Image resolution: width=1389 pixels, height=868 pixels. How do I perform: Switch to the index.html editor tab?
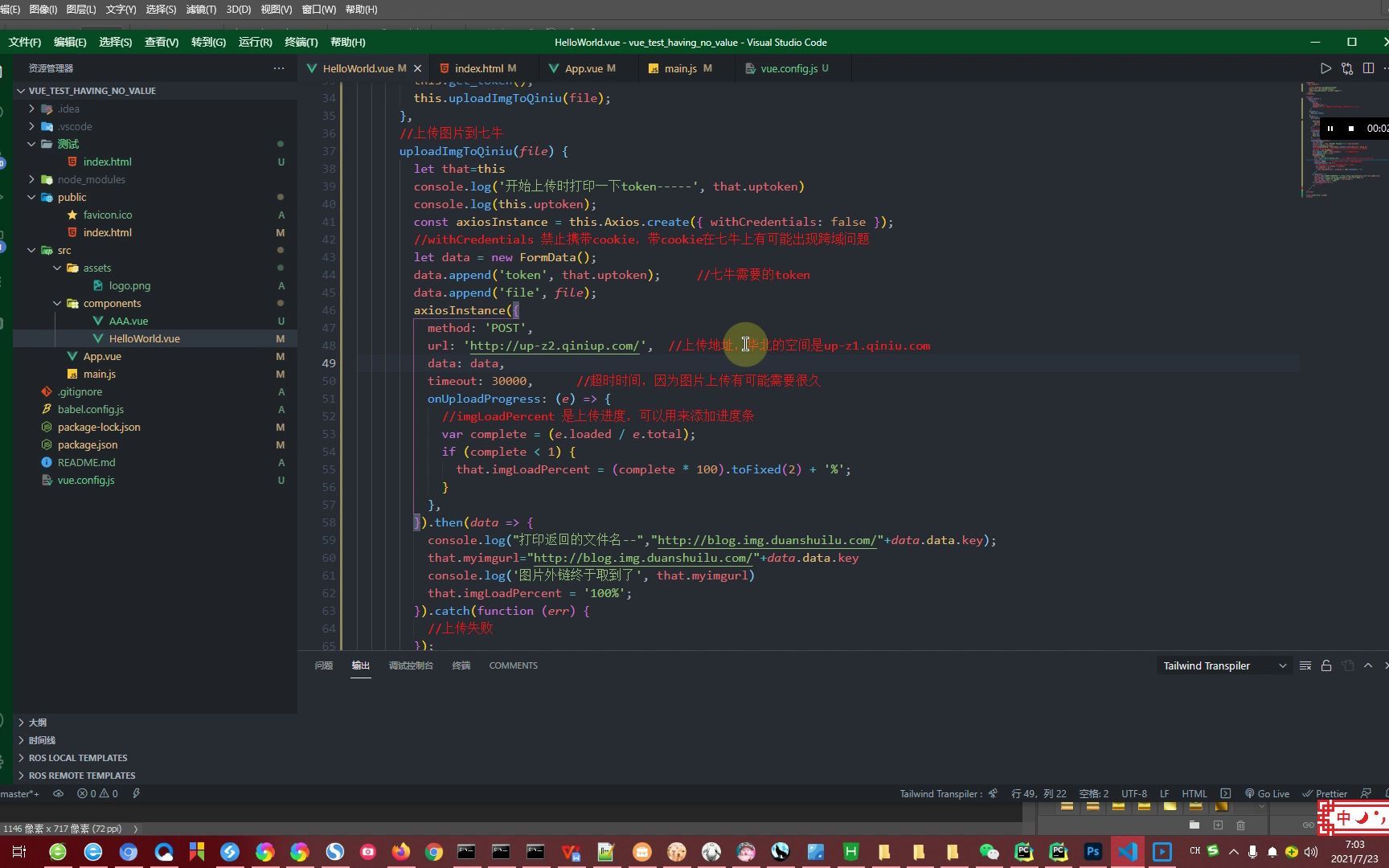pos(482,68)
